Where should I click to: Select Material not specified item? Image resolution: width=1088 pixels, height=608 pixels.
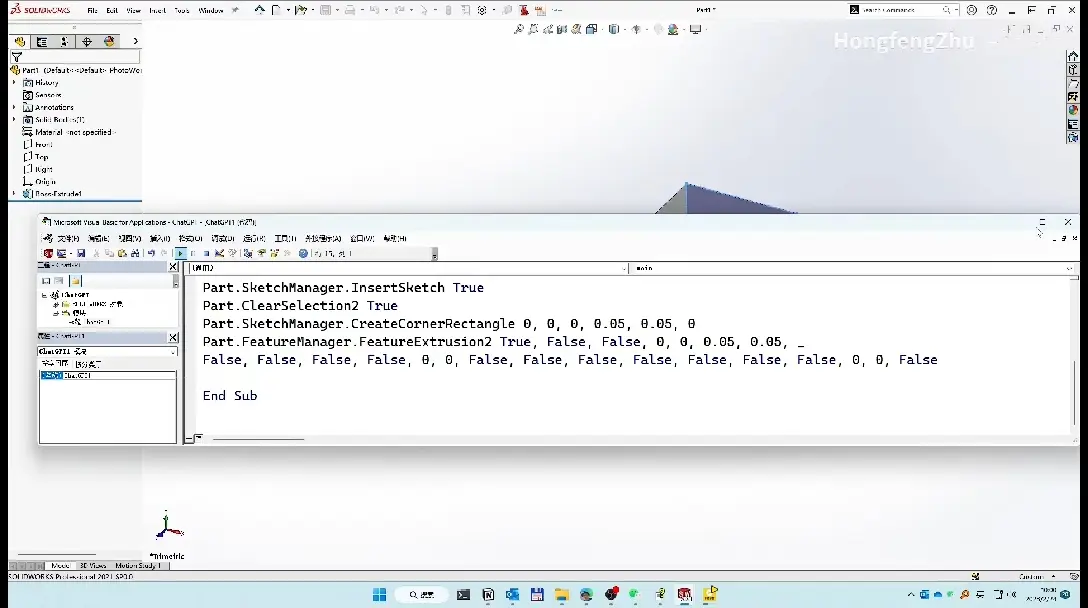click(69, 132)
